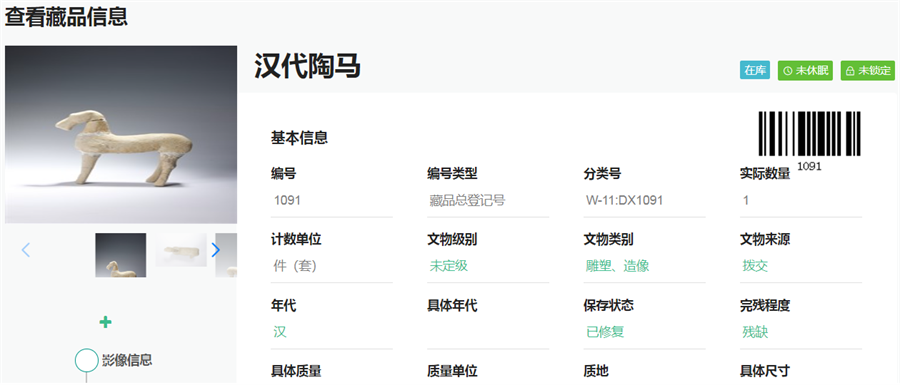Click the 在库 status badge

pos(755,71)
